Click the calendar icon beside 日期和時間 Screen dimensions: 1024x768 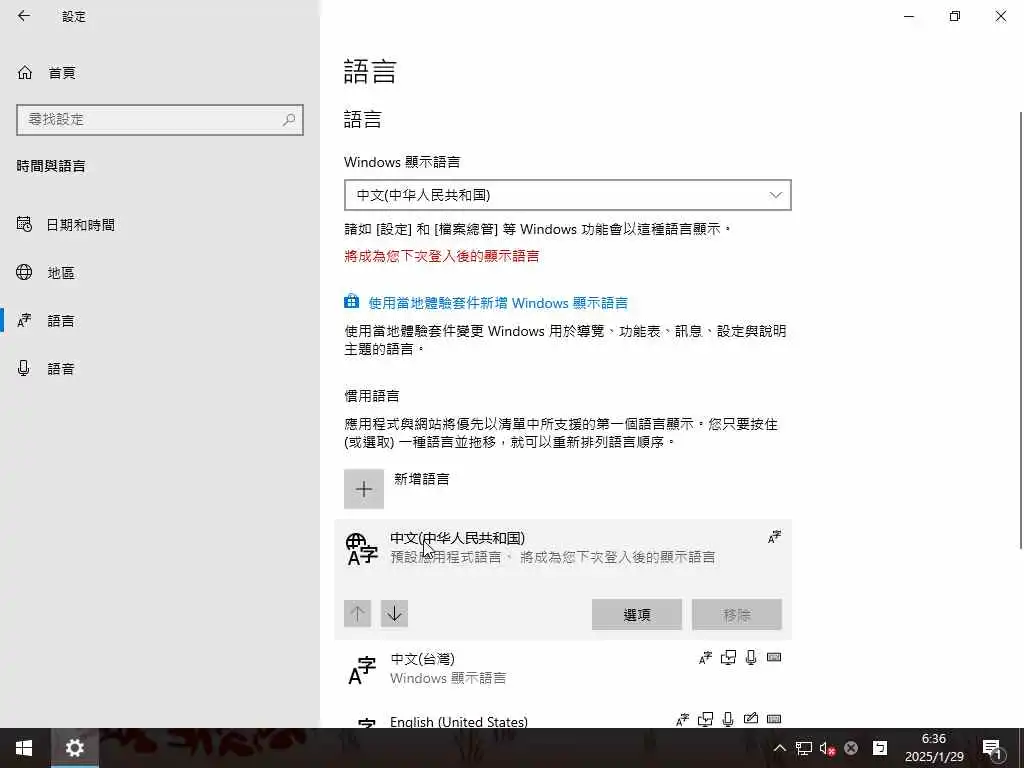[x=24, y=224]
